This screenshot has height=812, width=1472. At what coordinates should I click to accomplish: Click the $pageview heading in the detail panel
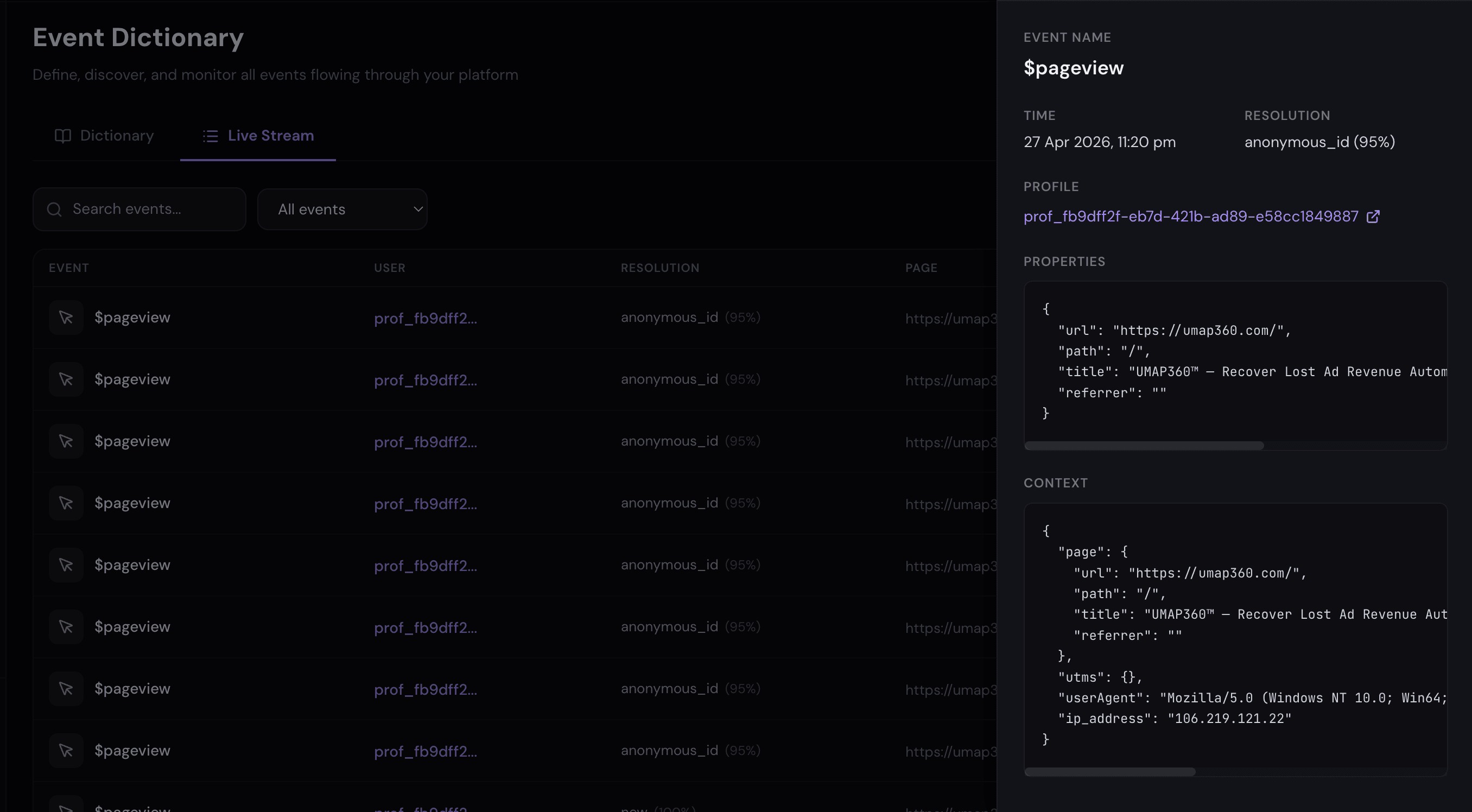(x=1073, y=67)
